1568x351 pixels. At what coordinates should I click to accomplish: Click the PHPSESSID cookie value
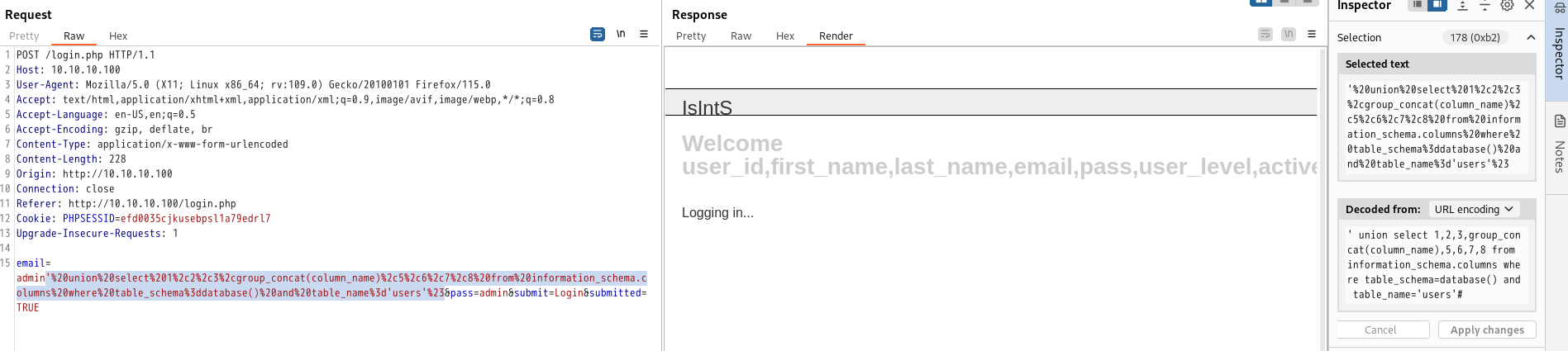(x=196, y=219)
